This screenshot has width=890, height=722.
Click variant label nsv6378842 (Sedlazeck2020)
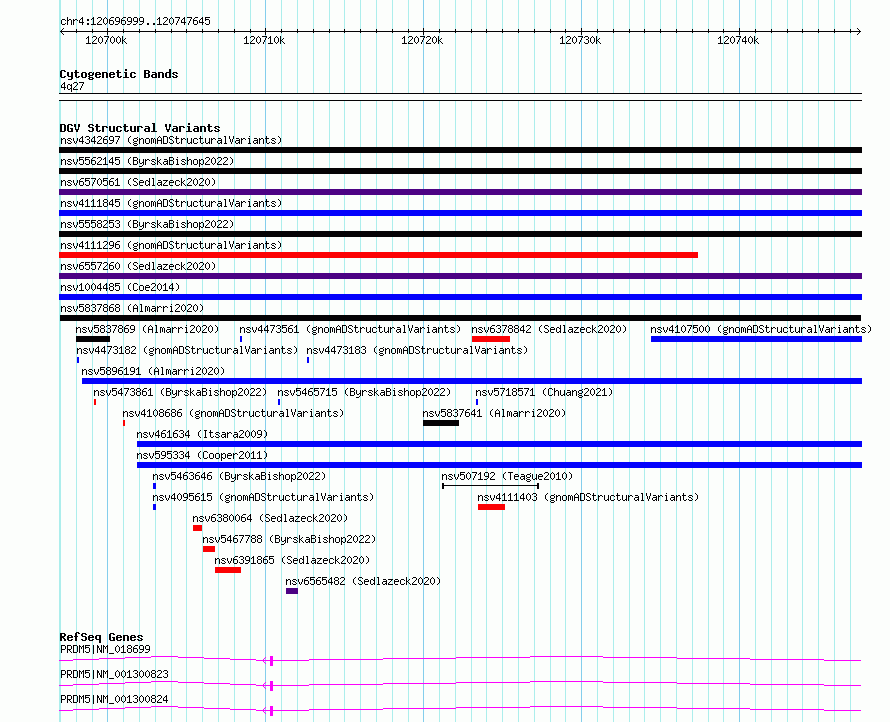549,329
